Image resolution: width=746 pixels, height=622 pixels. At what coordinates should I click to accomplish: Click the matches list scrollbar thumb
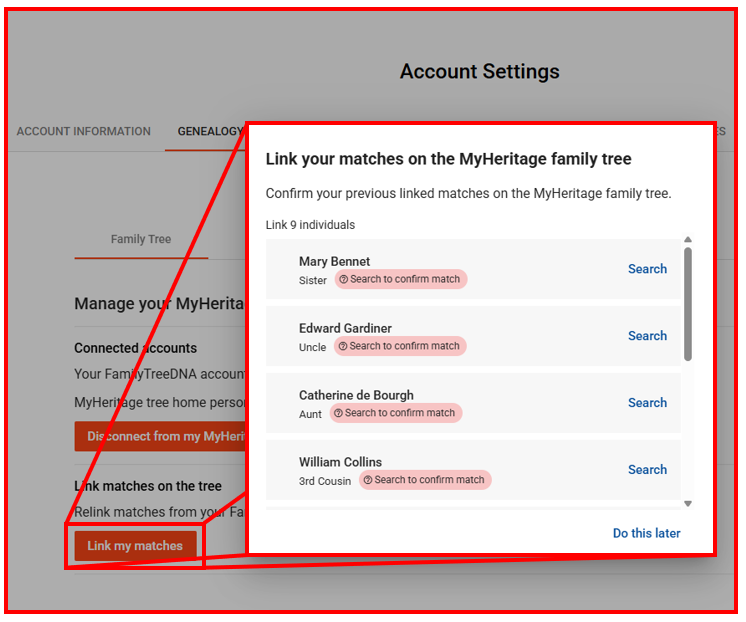(688, 304)
